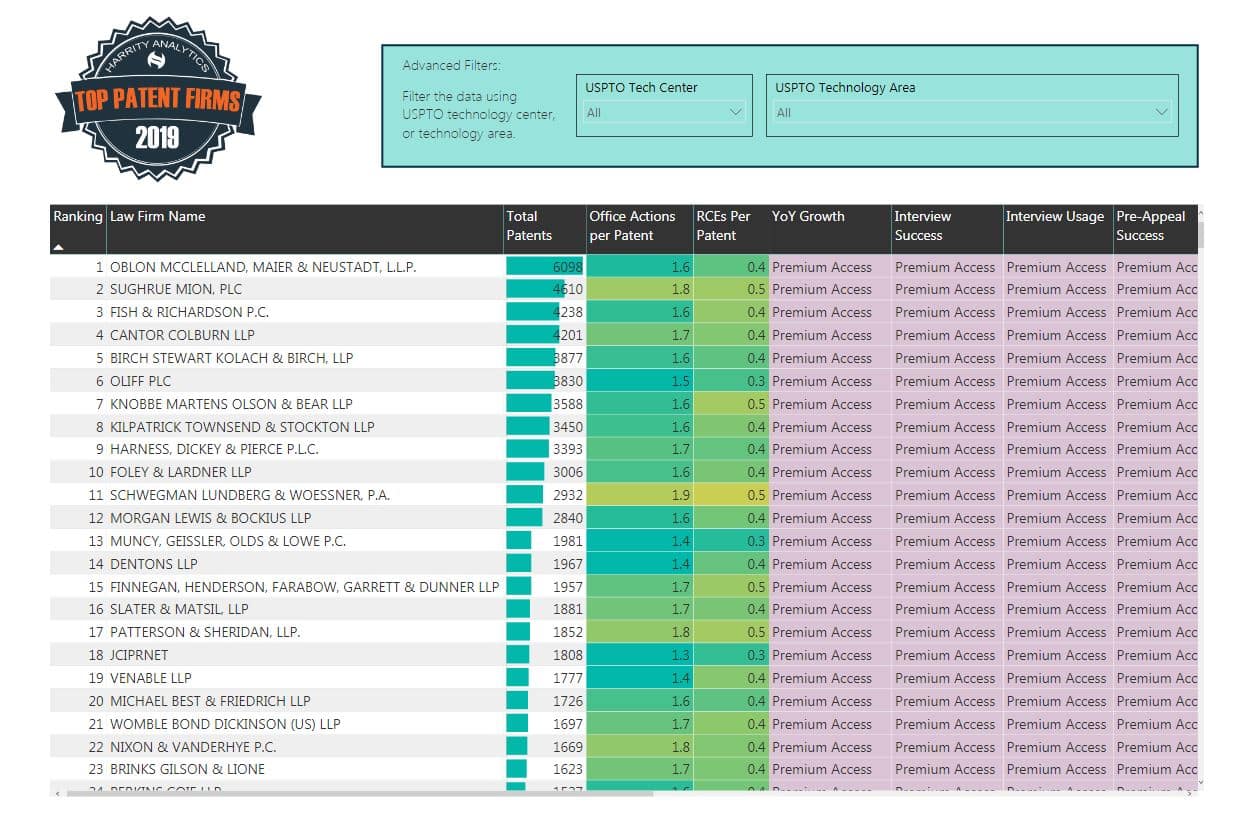Click the yellow 1.9 Office Actions cell for Schwegman

pyautogui.click(x=638, y=495)
